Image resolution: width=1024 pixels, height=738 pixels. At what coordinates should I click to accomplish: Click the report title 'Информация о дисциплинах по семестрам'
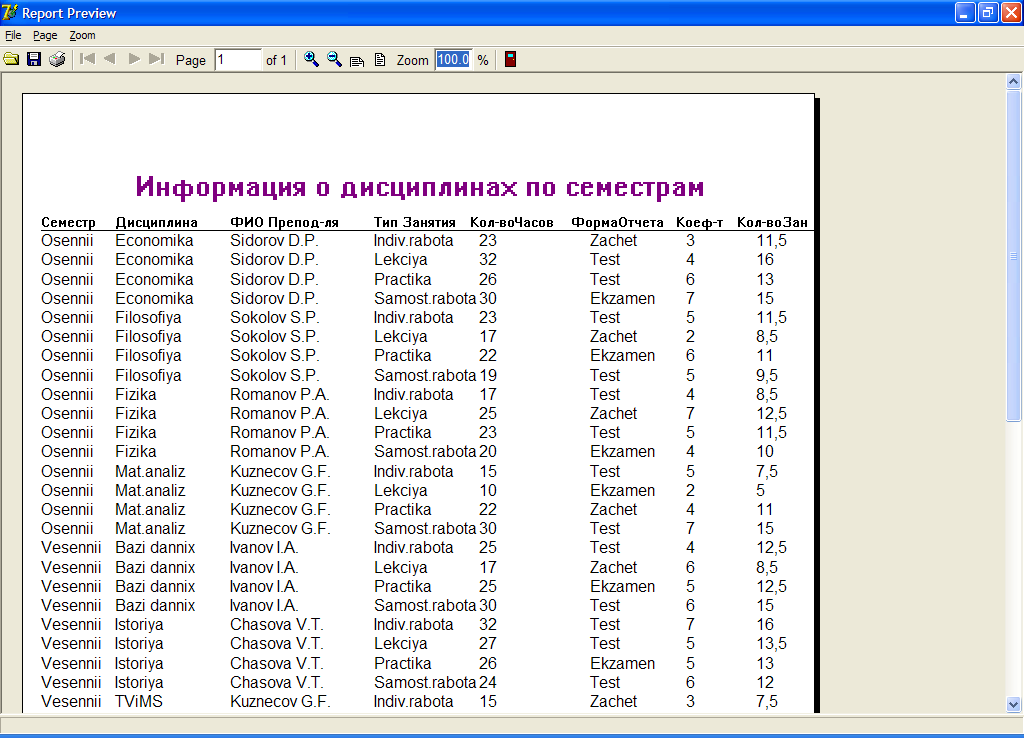click(420, 187)
